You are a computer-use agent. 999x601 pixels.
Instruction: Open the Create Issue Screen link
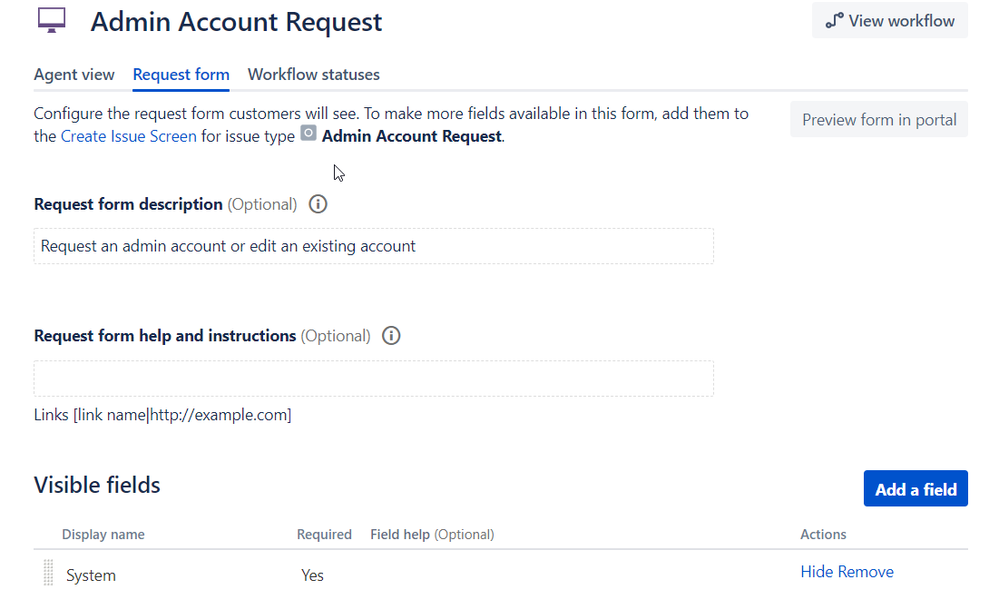[x=128, y=136]
